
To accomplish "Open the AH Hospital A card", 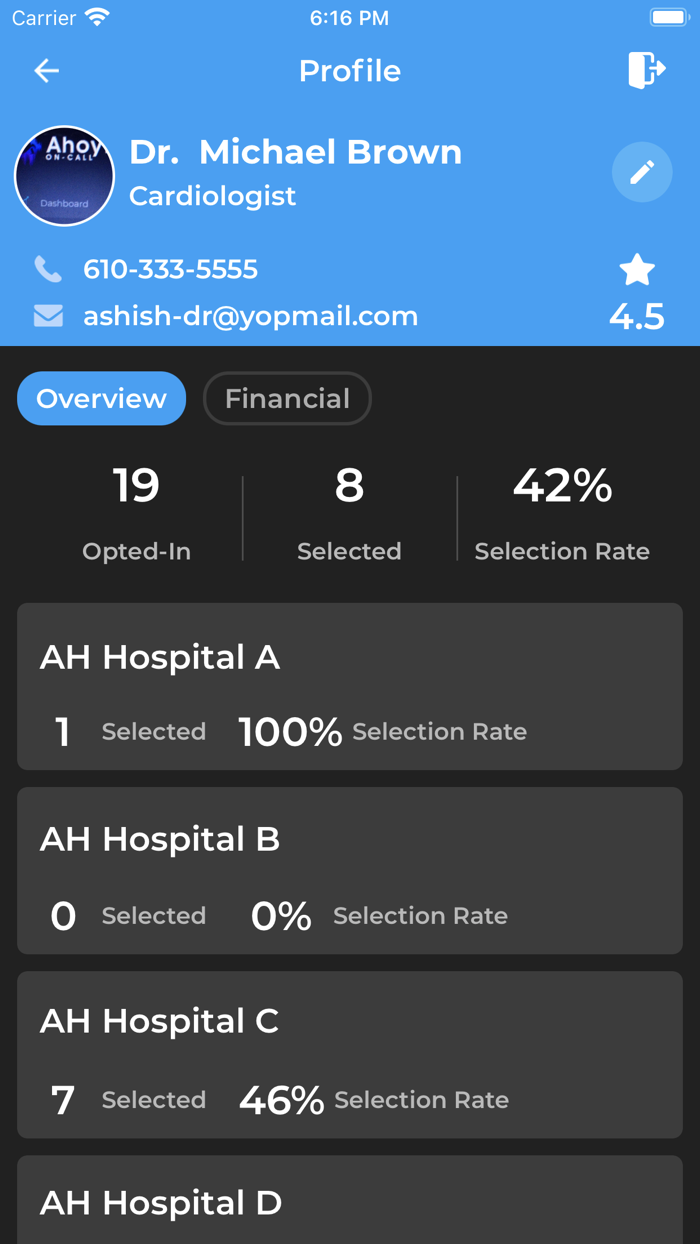I will (x=350, y=686).
